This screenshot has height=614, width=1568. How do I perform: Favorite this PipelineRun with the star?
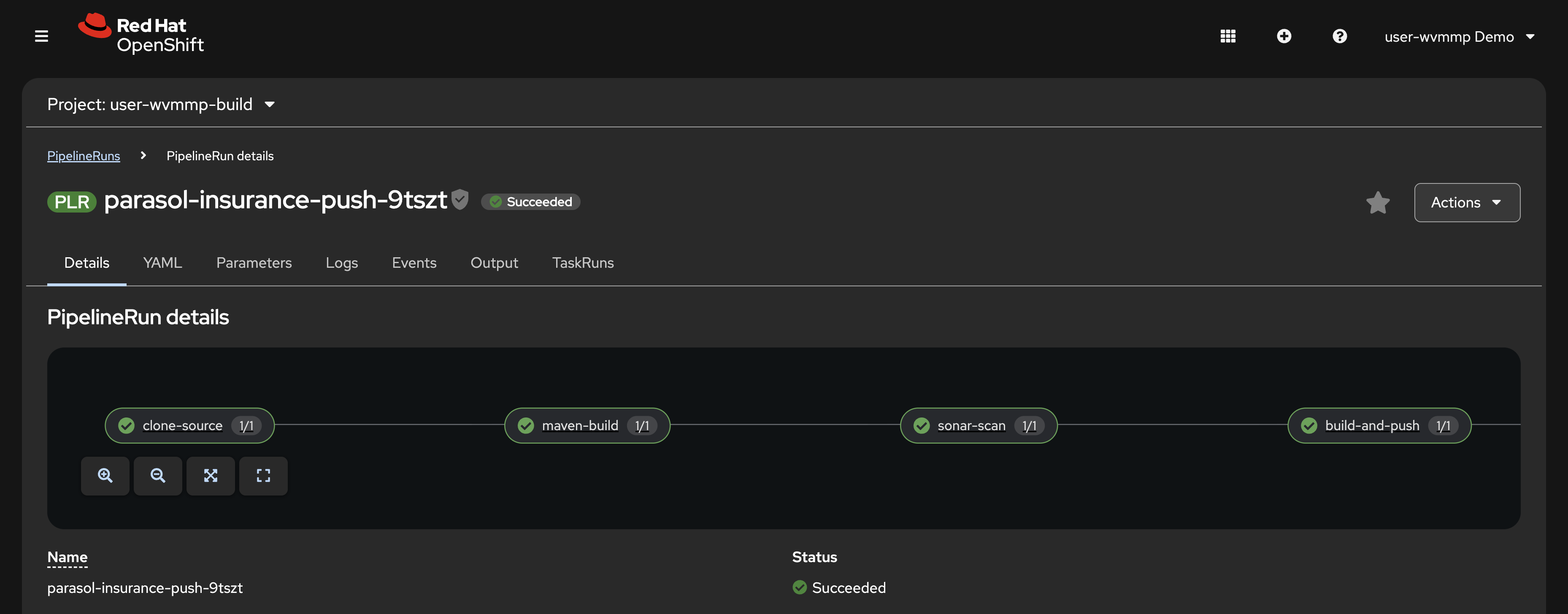(1377, 203)
